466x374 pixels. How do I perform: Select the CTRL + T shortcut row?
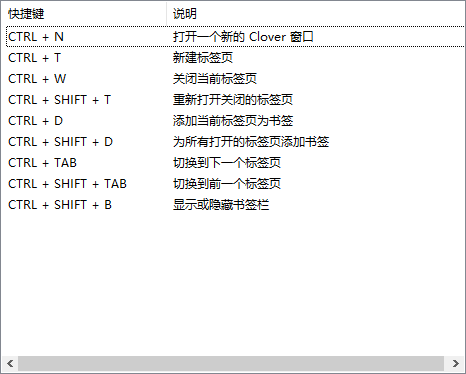click(x=235, y=58)
